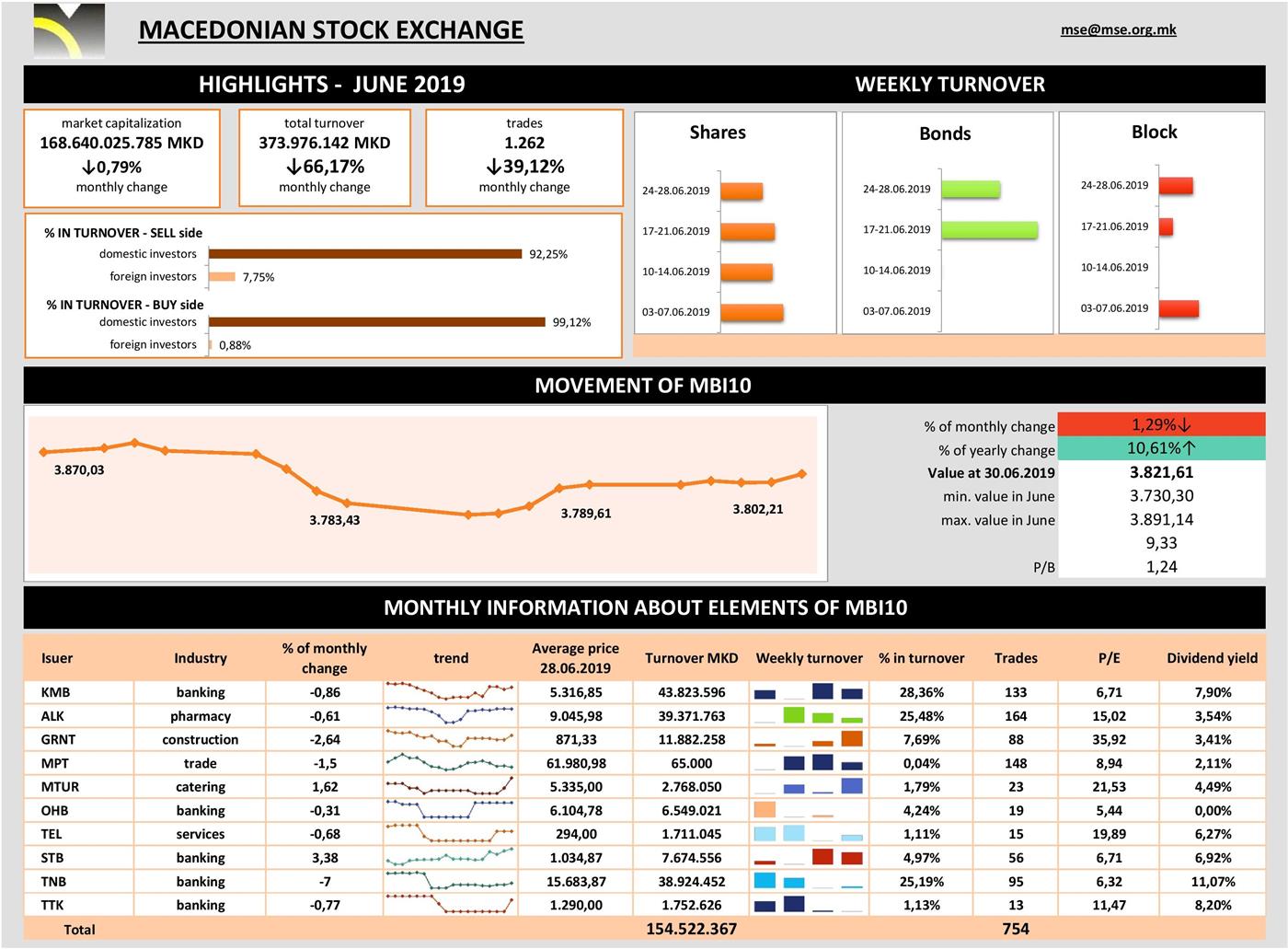
Task: Select the TNB weekly turnover mini chart
Action: [x=809, y=881]
